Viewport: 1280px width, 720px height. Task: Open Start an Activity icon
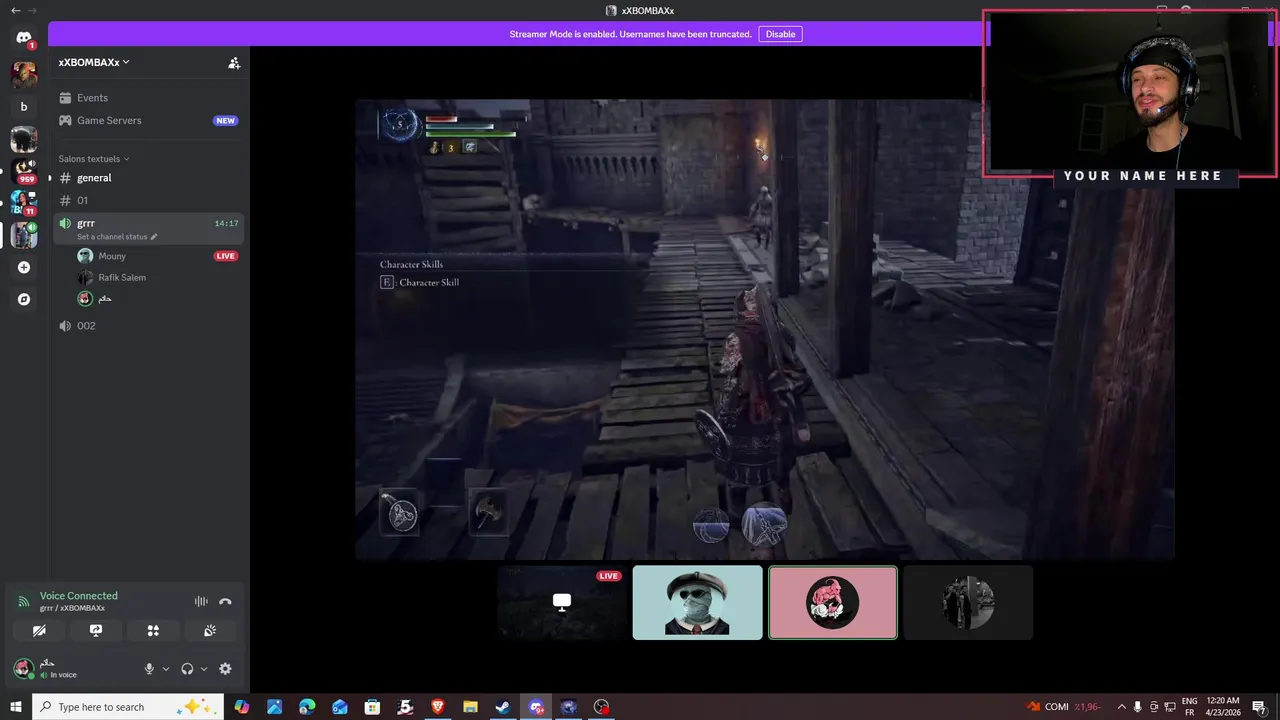(153, 631)
